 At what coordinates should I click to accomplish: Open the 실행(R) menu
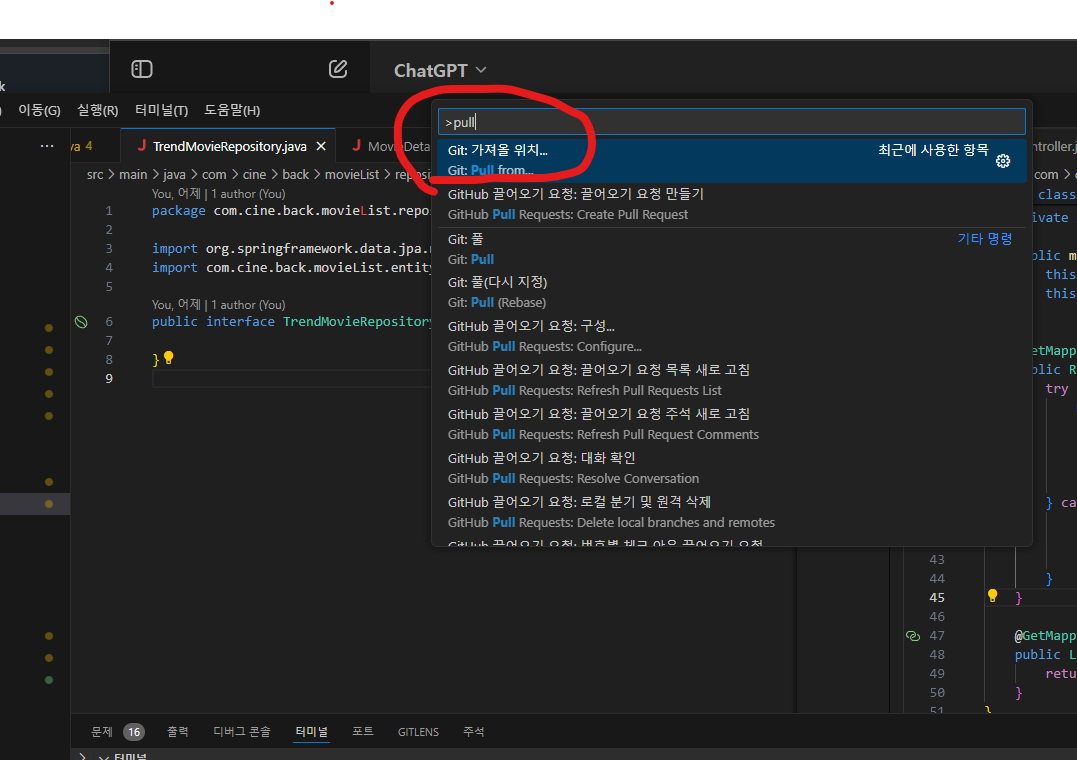pos(98,110)
